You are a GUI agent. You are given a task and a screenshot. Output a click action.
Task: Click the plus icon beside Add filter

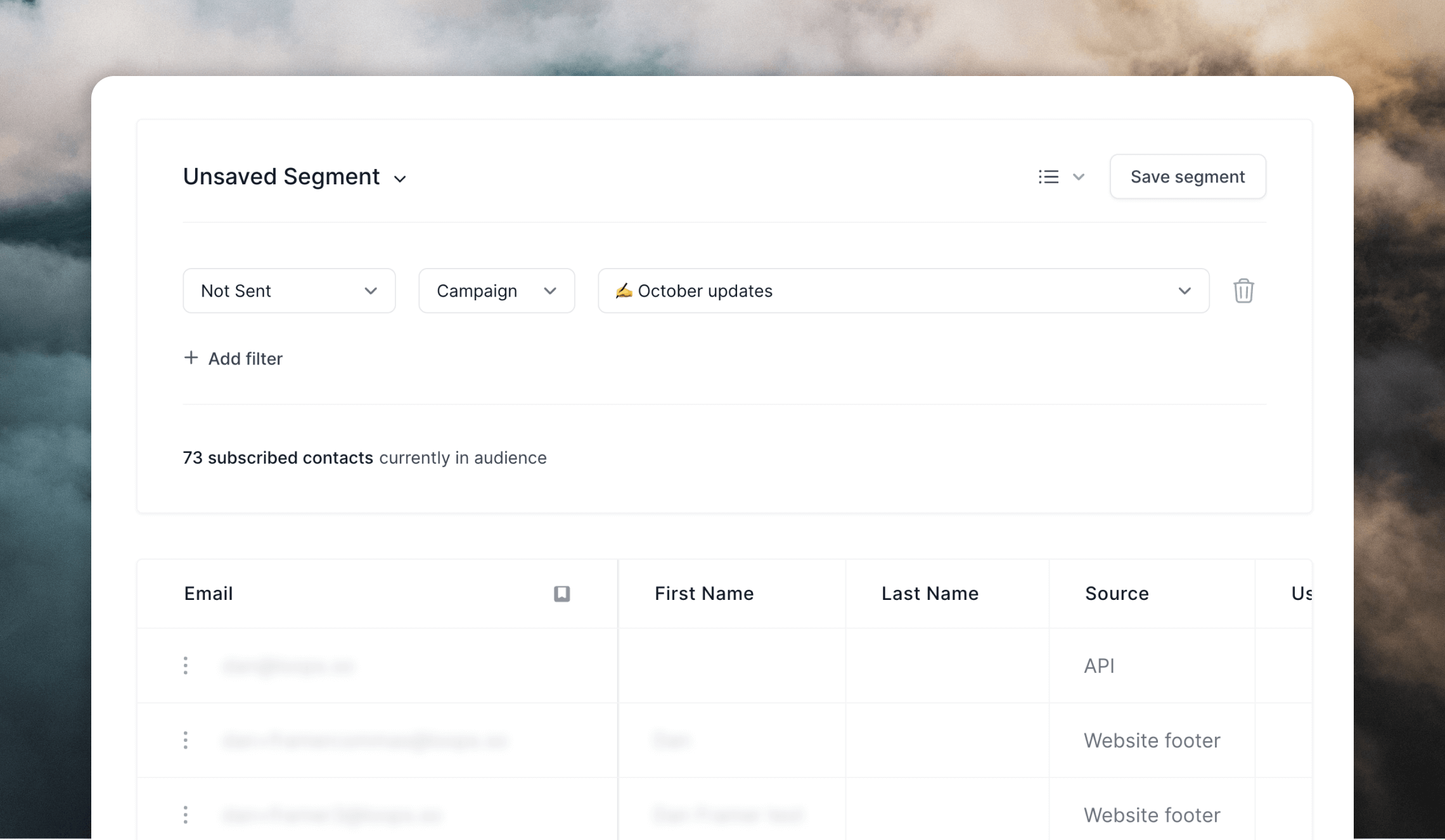pos(191,358)
